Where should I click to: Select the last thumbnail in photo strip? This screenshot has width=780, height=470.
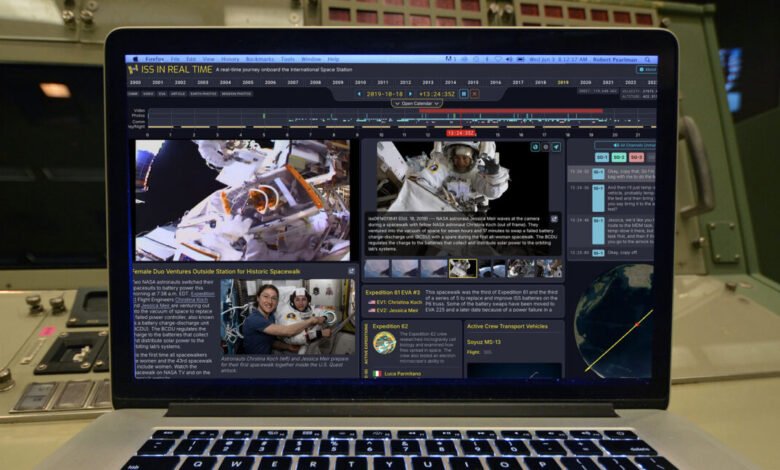click(549, 269)
